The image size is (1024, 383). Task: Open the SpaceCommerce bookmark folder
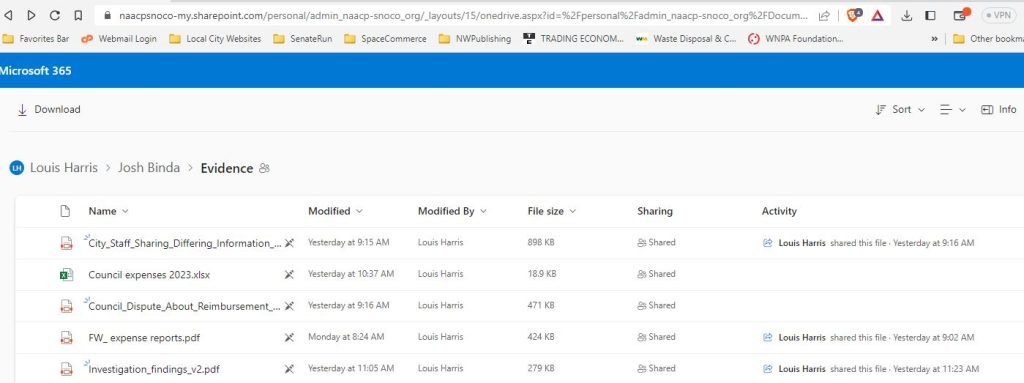(385, 39)
